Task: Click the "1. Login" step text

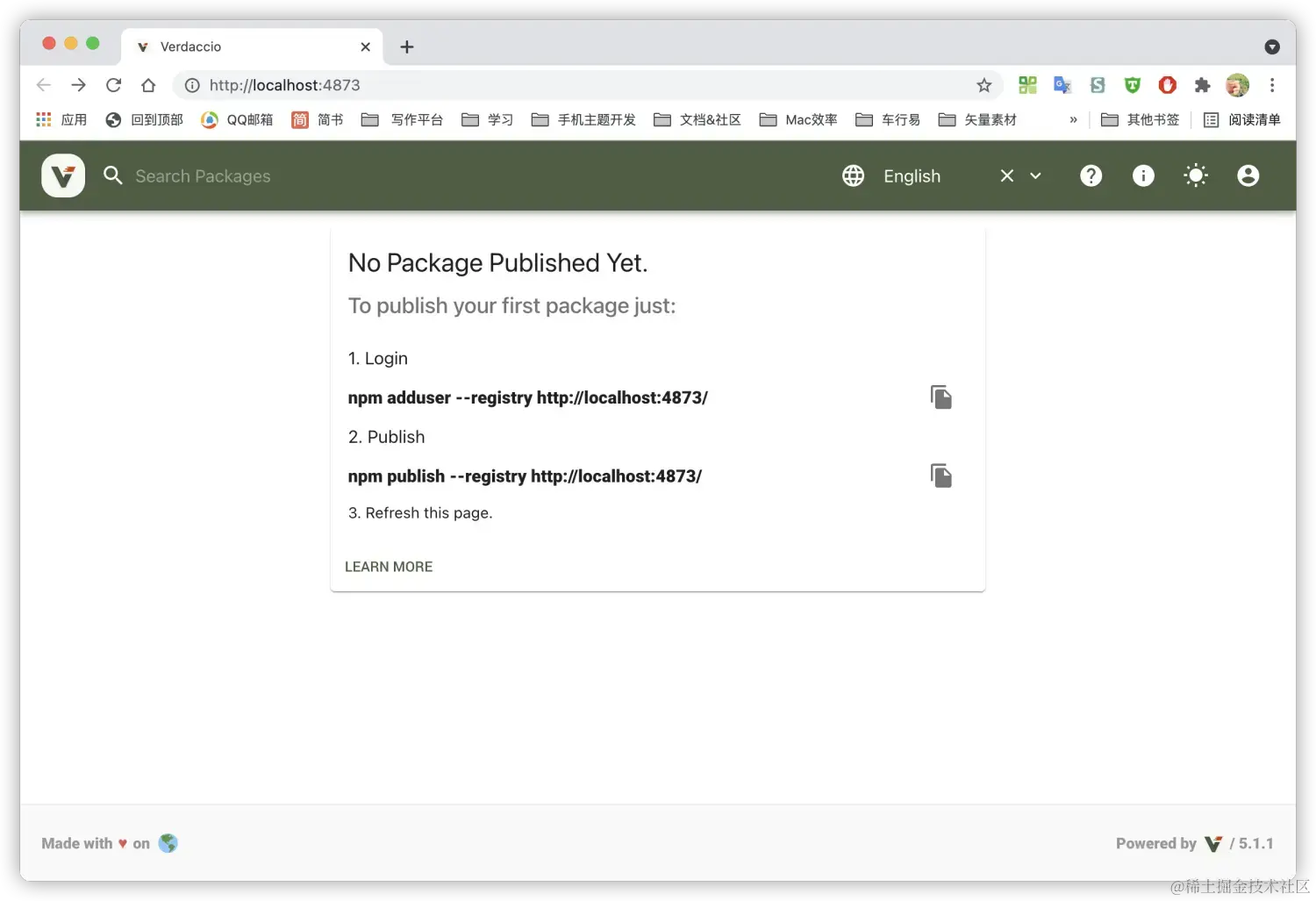Action: pyautogui.click(x=378, y=359)
